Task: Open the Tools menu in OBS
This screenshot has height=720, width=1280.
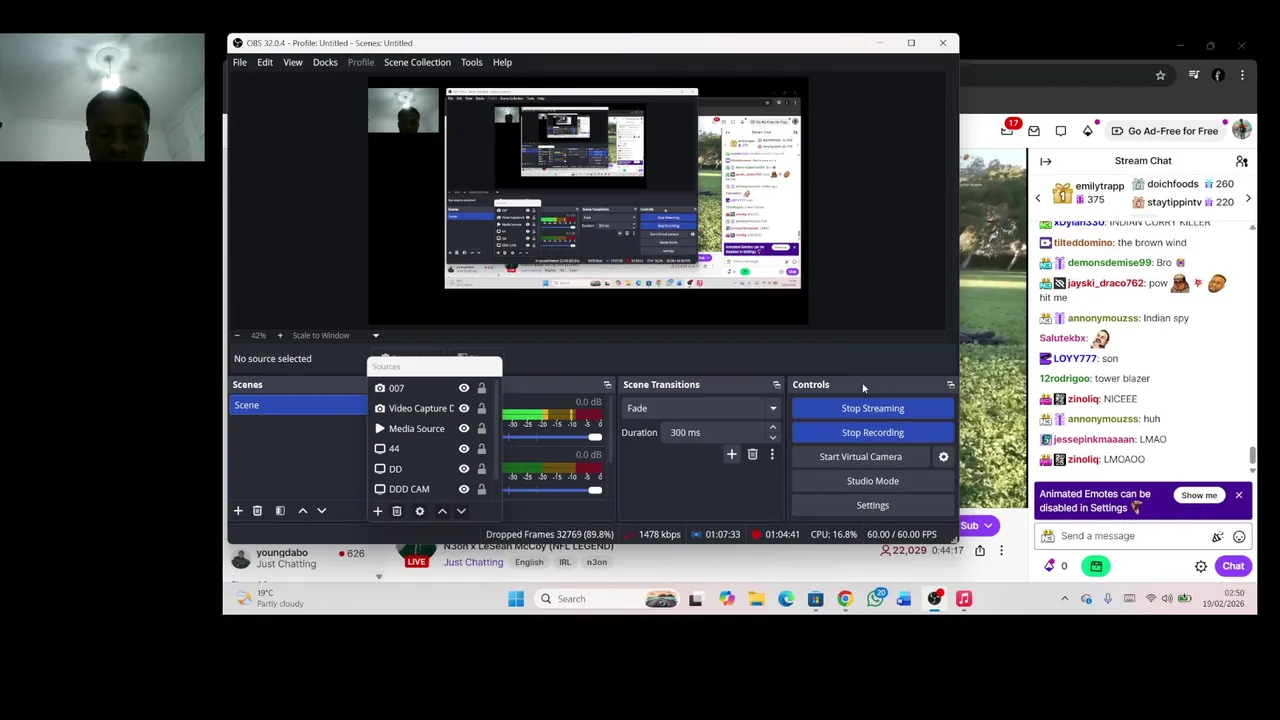Action: 472,62
